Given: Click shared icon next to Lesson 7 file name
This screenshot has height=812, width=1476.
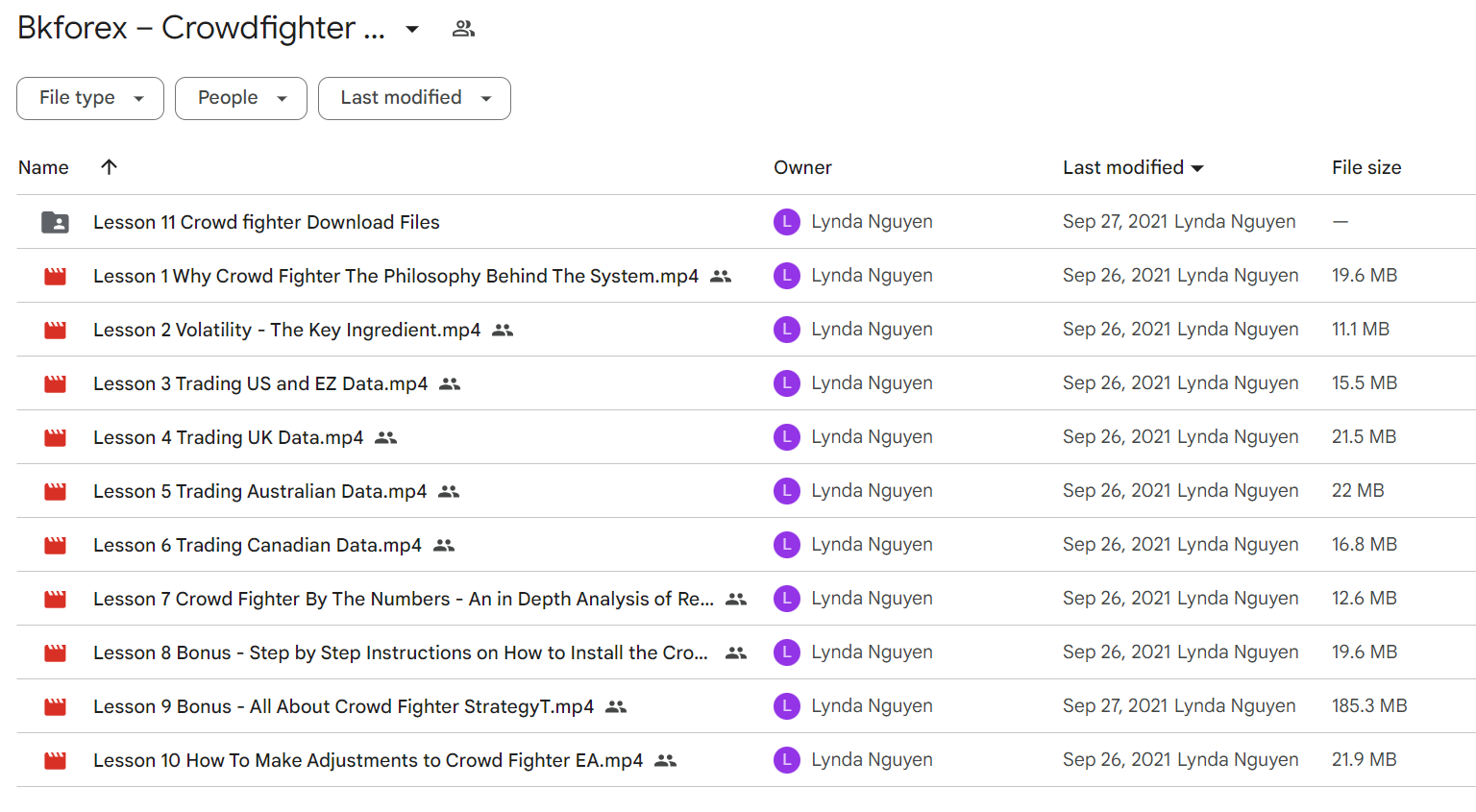Looking at the screenshot, I should (x=736, y=599).
